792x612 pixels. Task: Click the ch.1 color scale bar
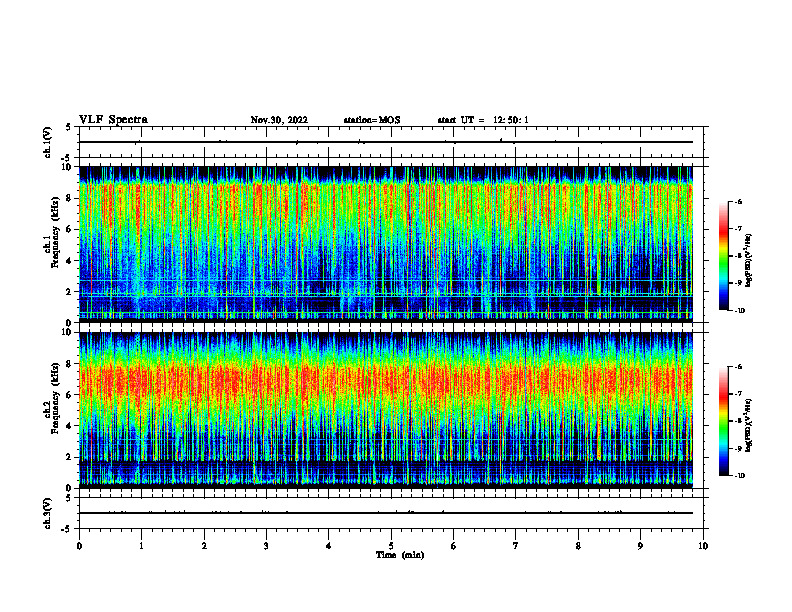click(x=724, y=256)
